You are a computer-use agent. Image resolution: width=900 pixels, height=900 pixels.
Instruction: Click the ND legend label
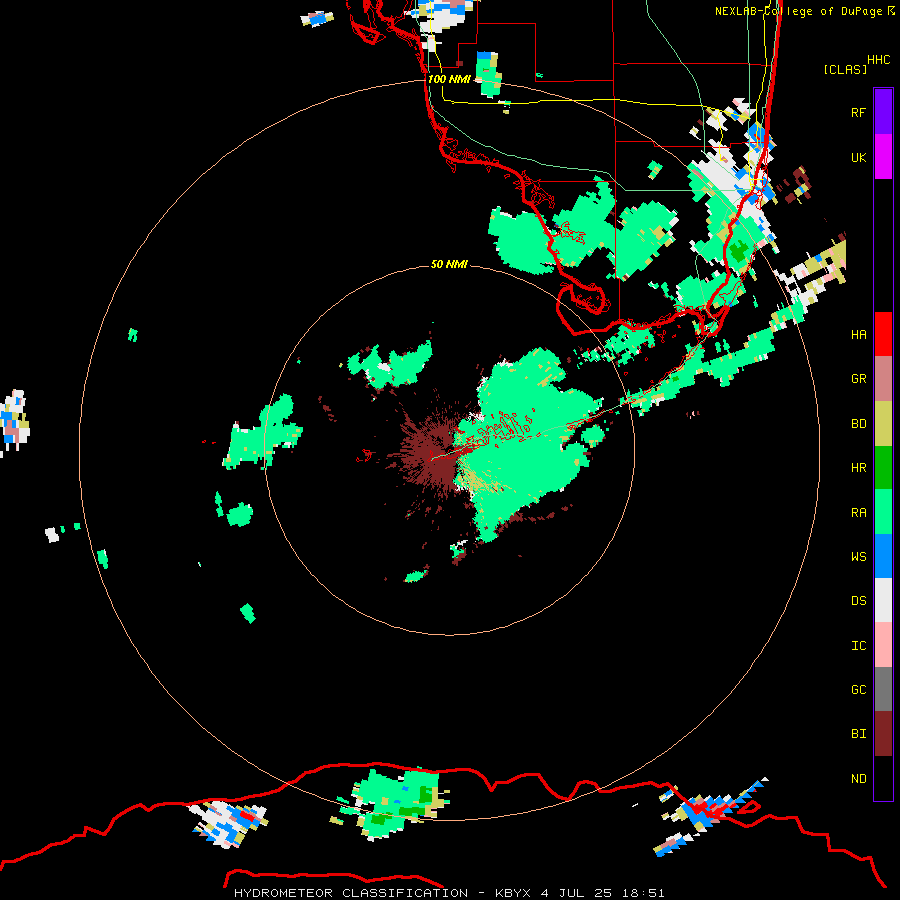(x=858, y=779)
